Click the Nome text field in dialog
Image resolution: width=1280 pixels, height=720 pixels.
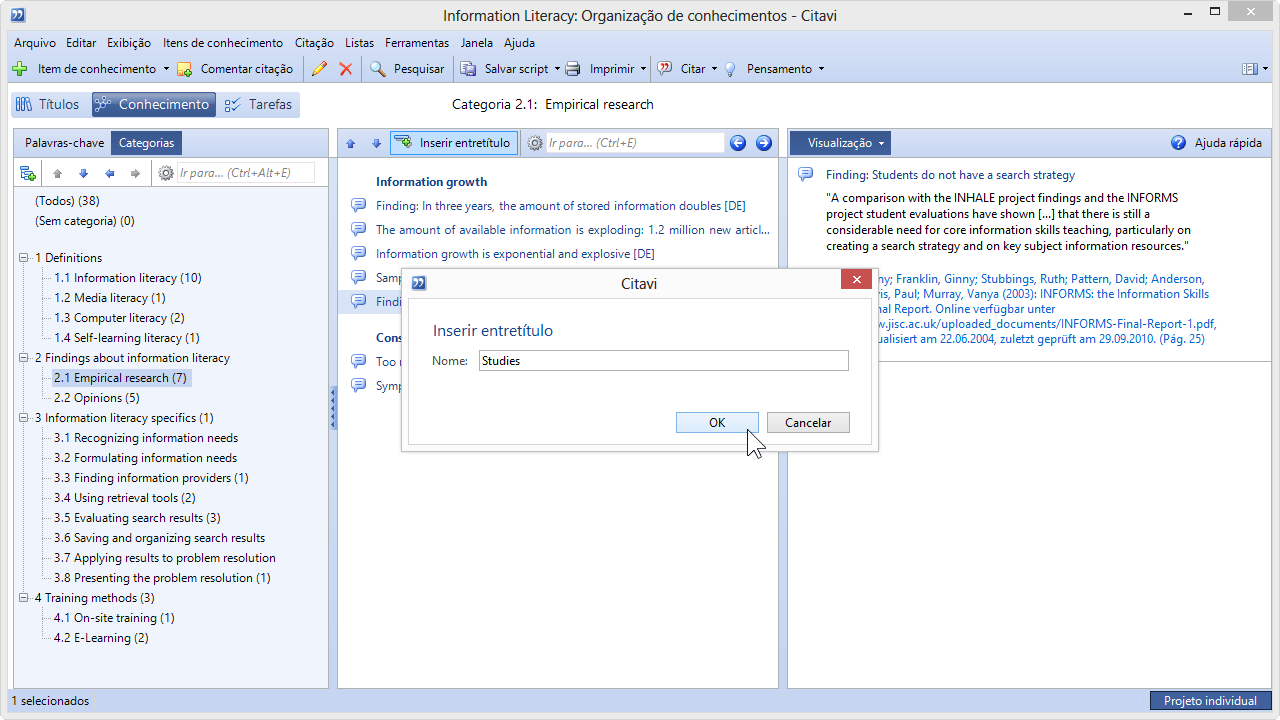click(x=662, y=361)
